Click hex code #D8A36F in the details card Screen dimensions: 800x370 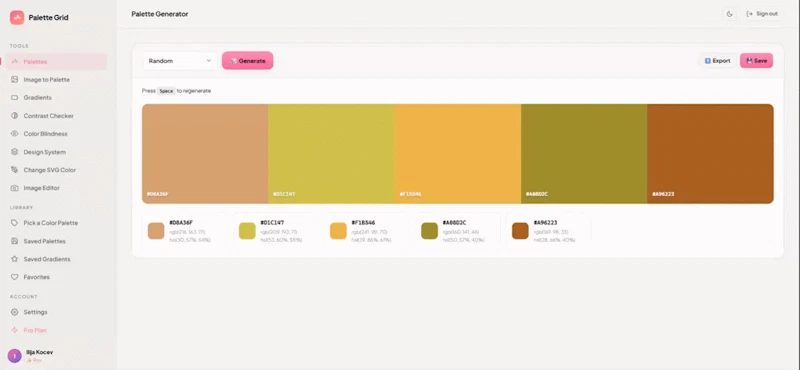pos(181,223)
